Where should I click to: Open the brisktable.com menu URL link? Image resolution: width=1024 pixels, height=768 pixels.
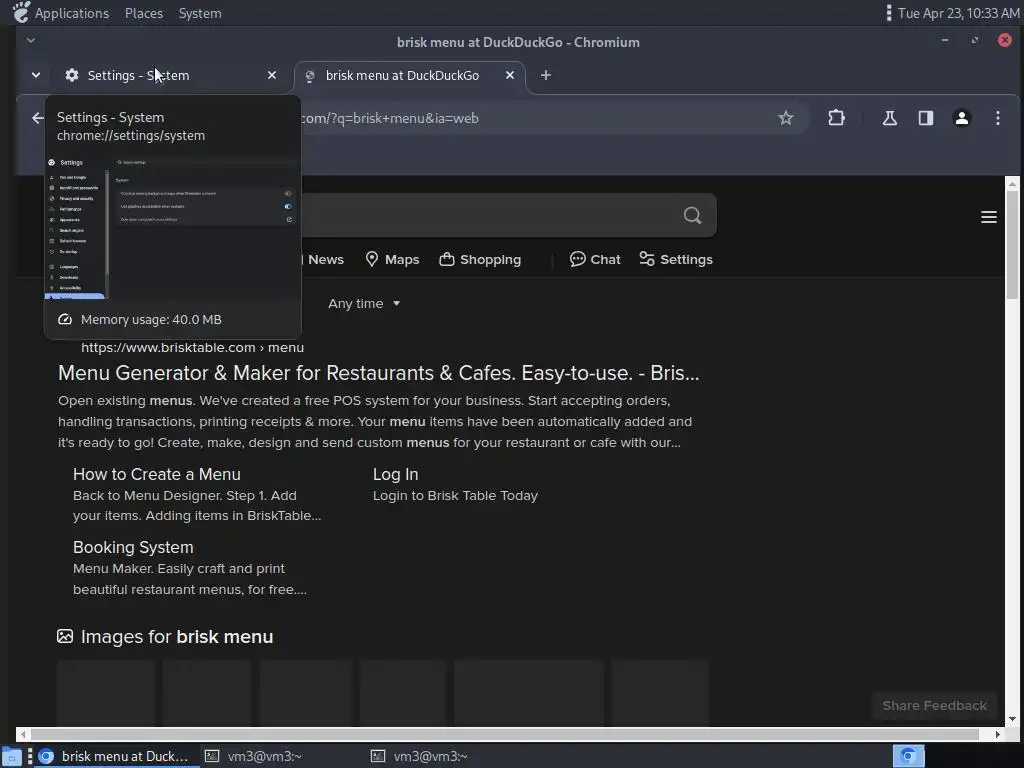pyautogui.click(x=192, y=347)
